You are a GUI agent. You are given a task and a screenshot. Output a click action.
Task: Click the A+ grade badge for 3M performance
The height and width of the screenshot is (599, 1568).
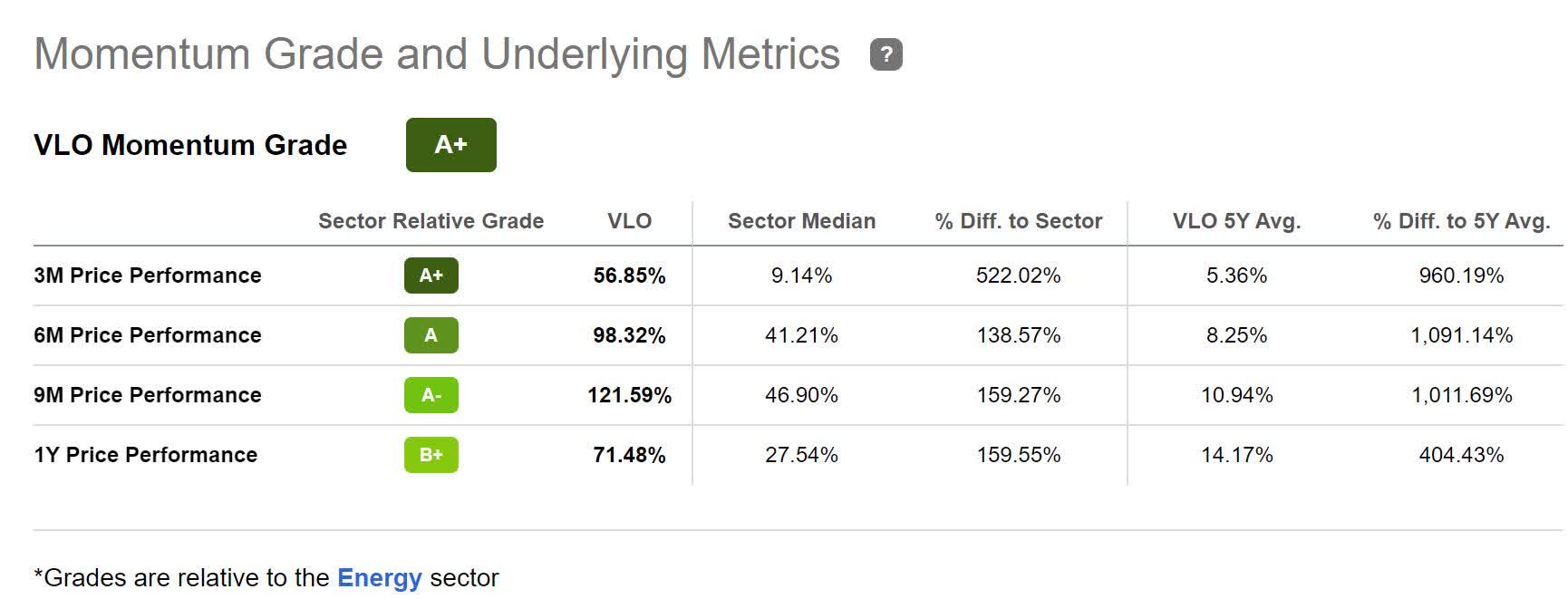click(431, 275)
